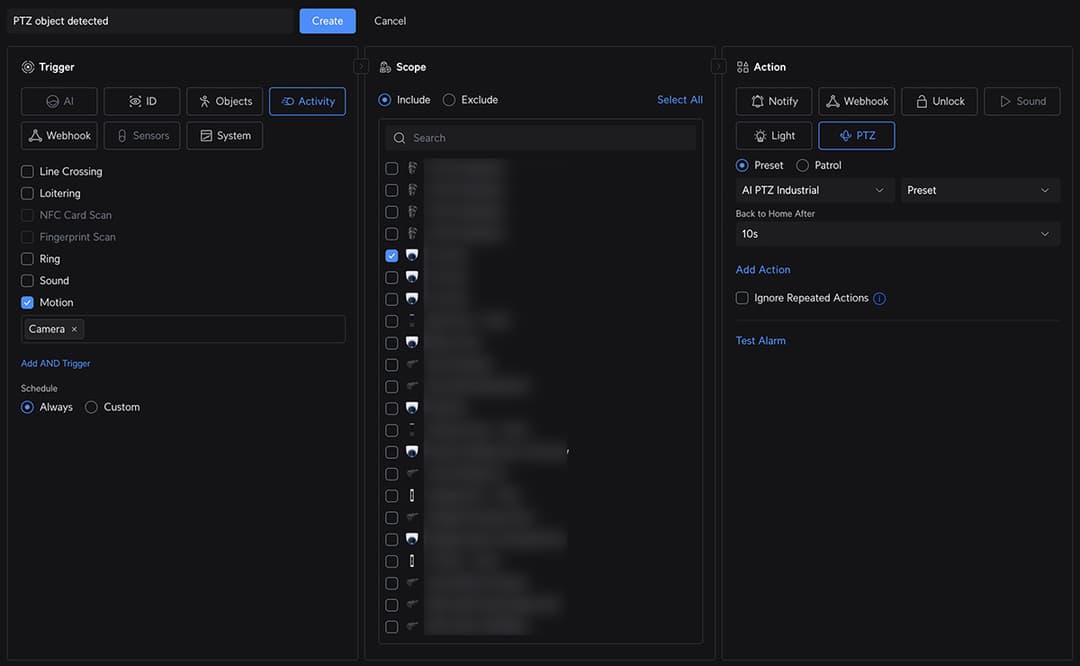Open the Preset selection dropdown

[980, 190]
